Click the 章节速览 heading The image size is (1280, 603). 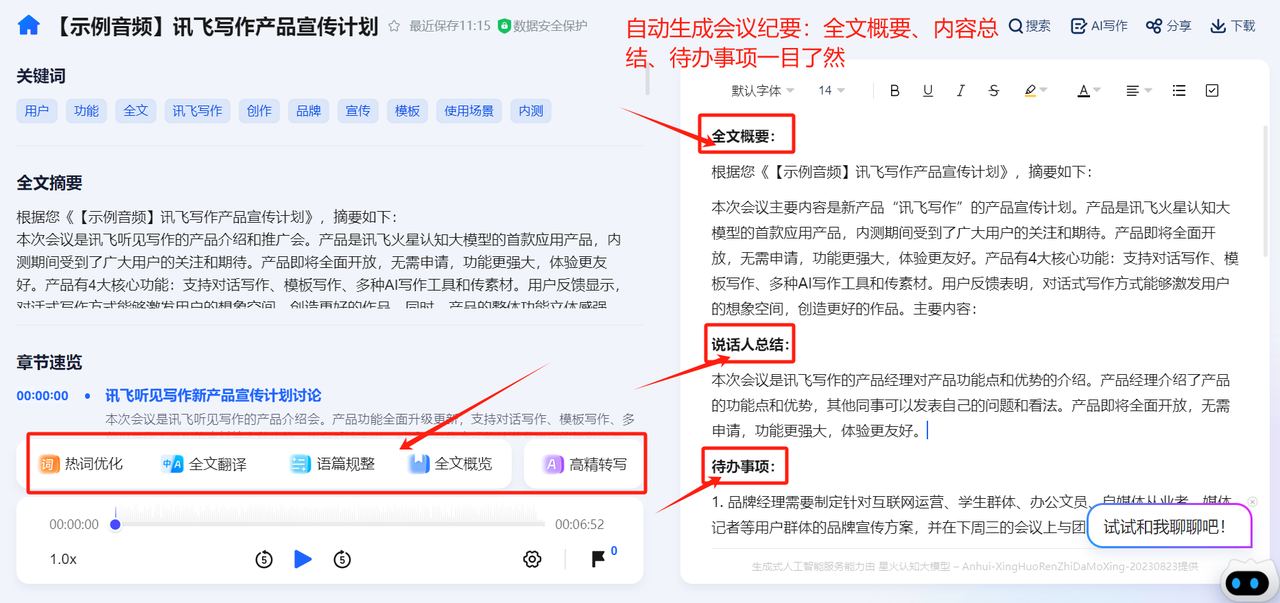49,362
